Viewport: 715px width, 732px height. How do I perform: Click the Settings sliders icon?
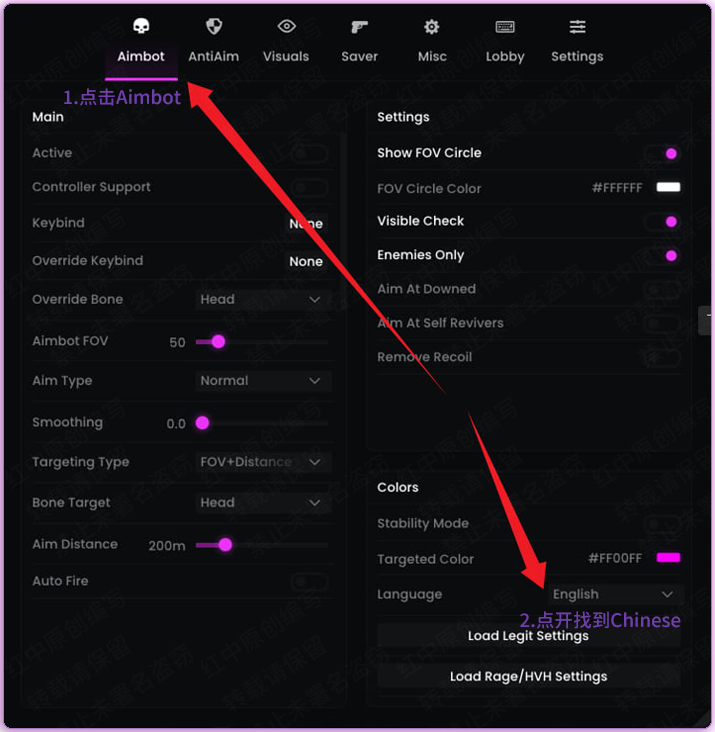[x=577, y=27]
